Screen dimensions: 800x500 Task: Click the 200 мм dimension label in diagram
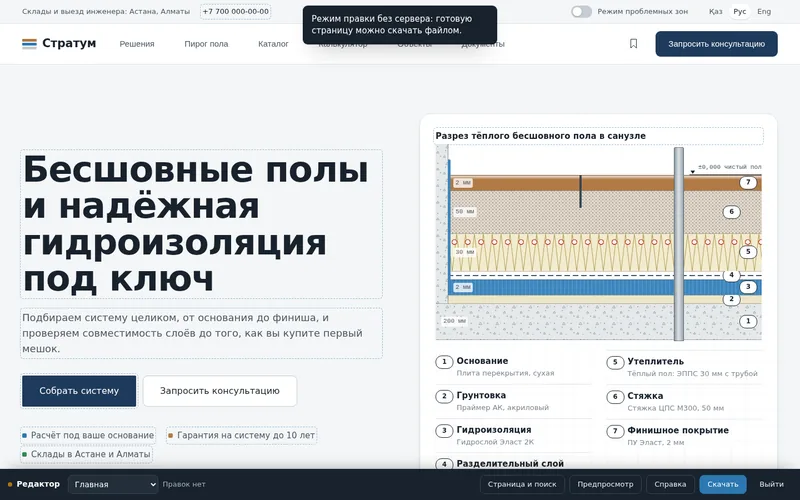[x=454, y=321]
